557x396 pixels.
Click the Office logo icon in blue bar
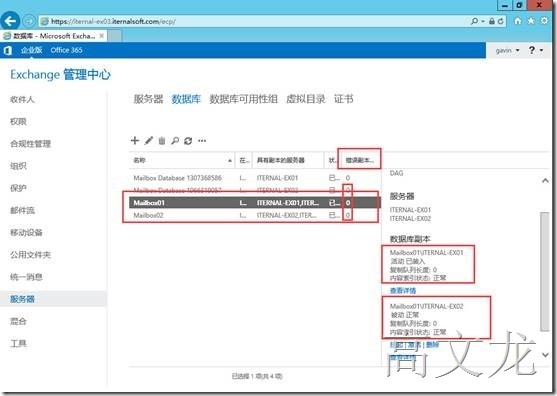8,50
